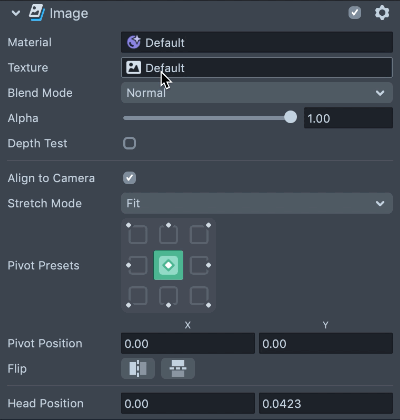Collapse the Image component section

point(16,13)
